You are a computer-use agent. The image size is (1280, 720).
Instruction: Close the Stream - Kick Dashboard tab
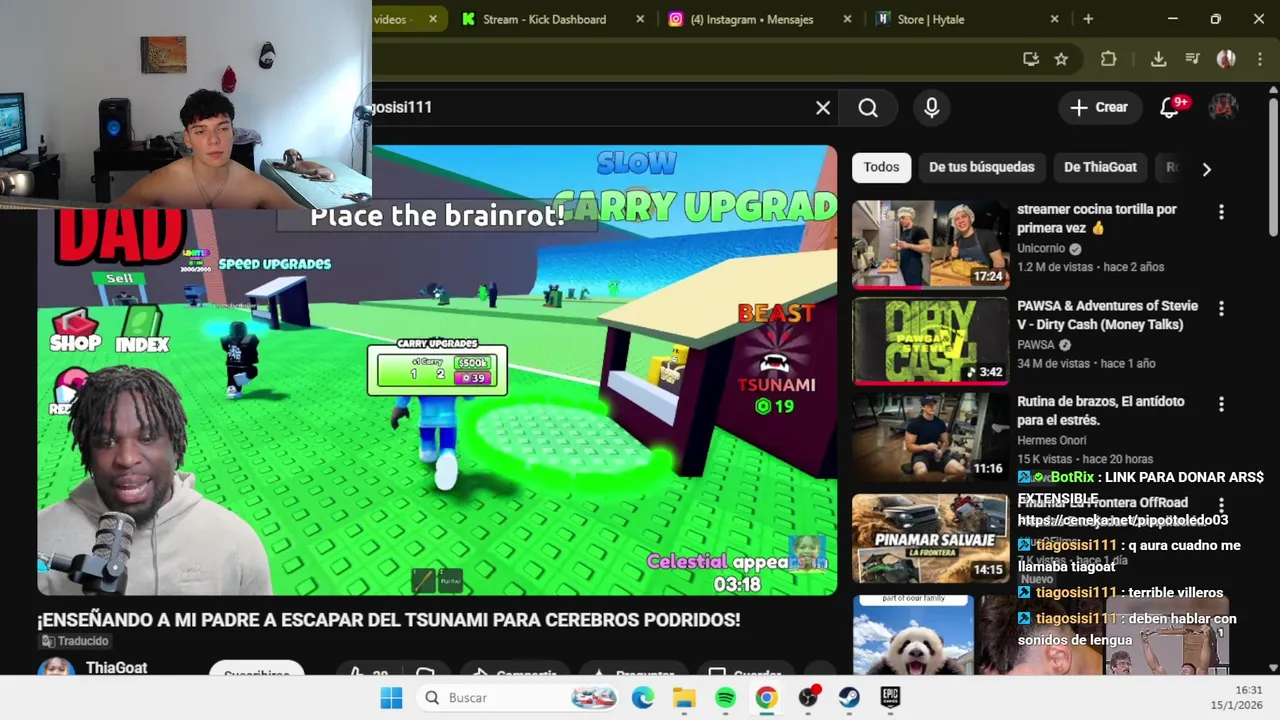[x=640, y=19]
